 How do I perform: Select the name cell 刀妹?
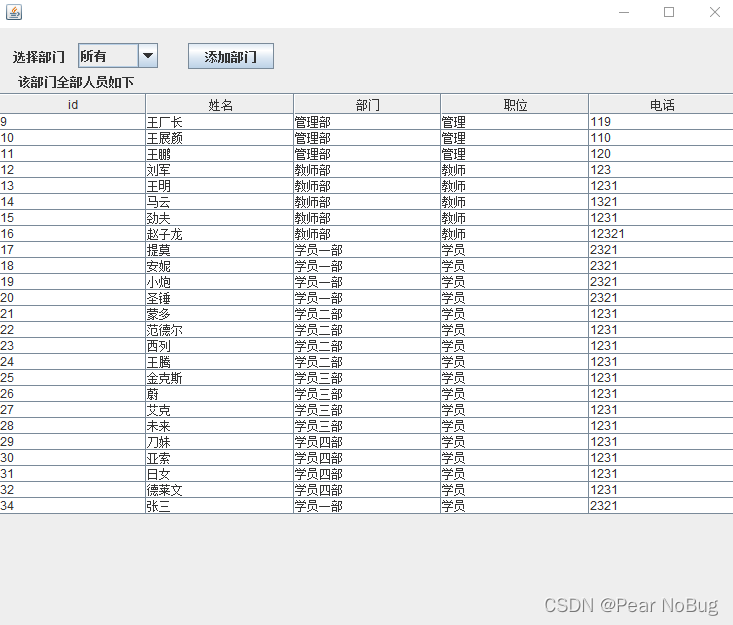pyautogui.click(x=220, y=442)
